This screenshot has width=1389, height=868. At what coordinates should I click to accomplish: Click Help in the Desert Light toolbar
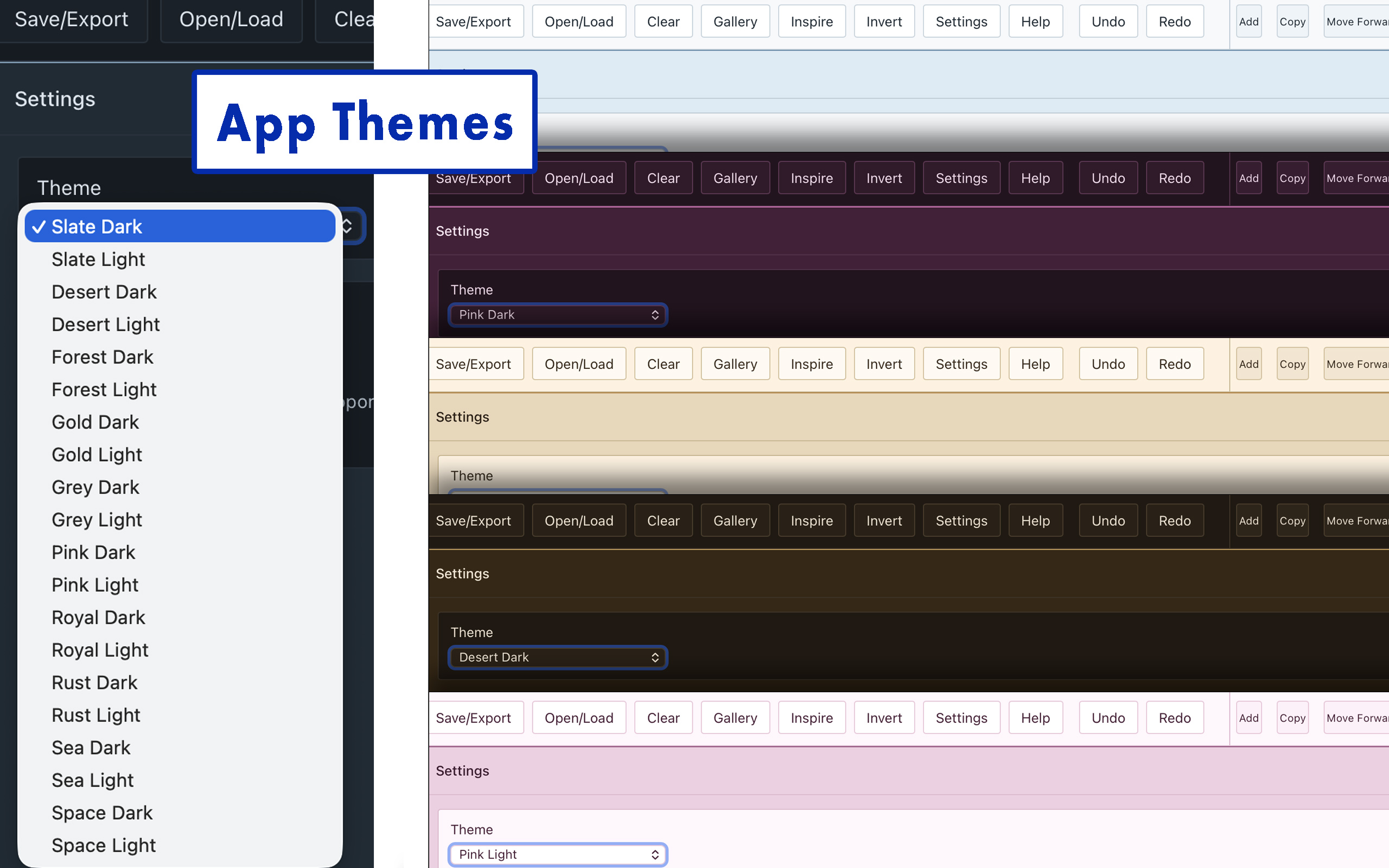(1035, 364)
